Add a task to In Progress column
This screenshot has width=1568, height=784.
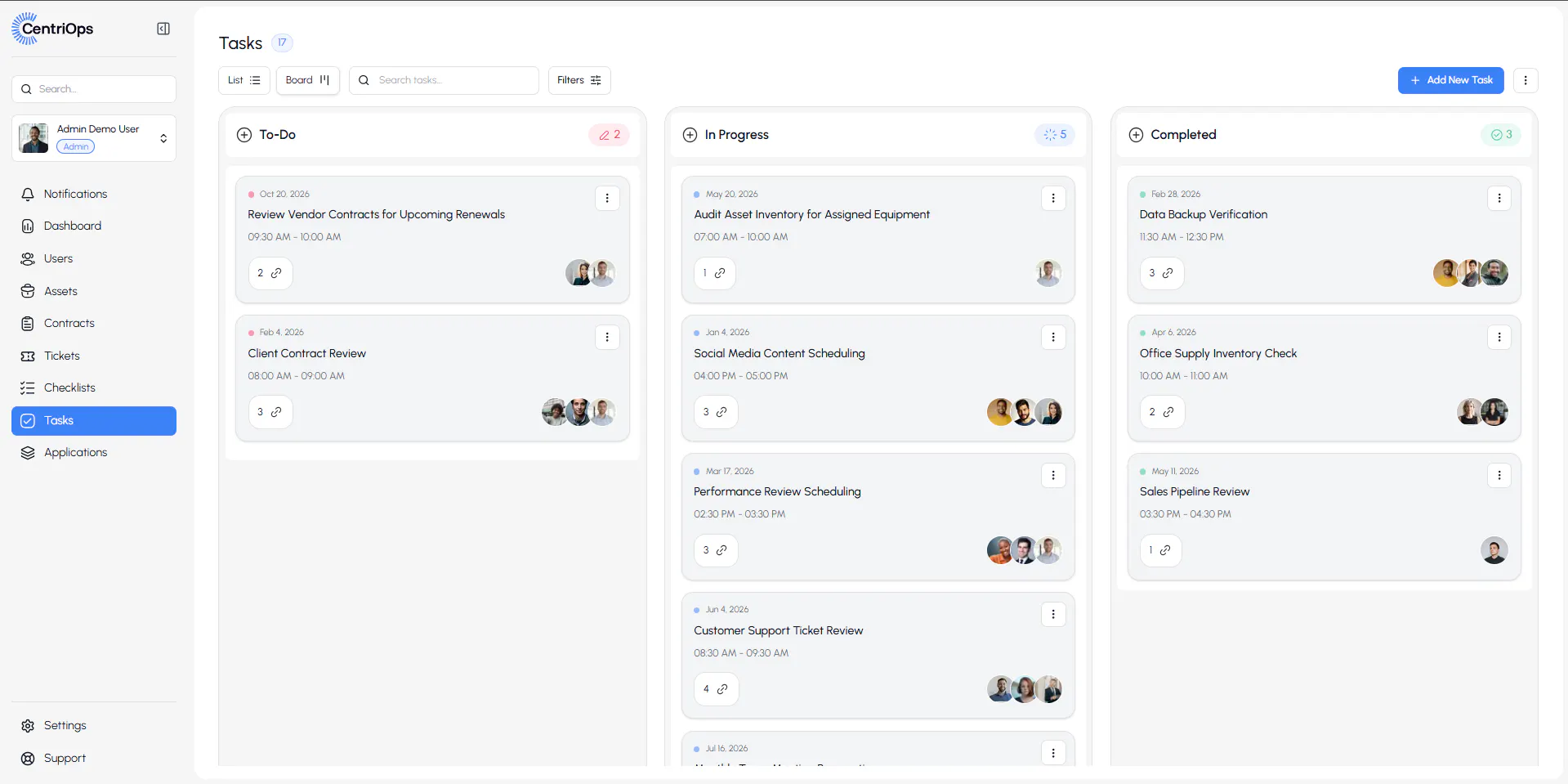click(x=690, y=135)
